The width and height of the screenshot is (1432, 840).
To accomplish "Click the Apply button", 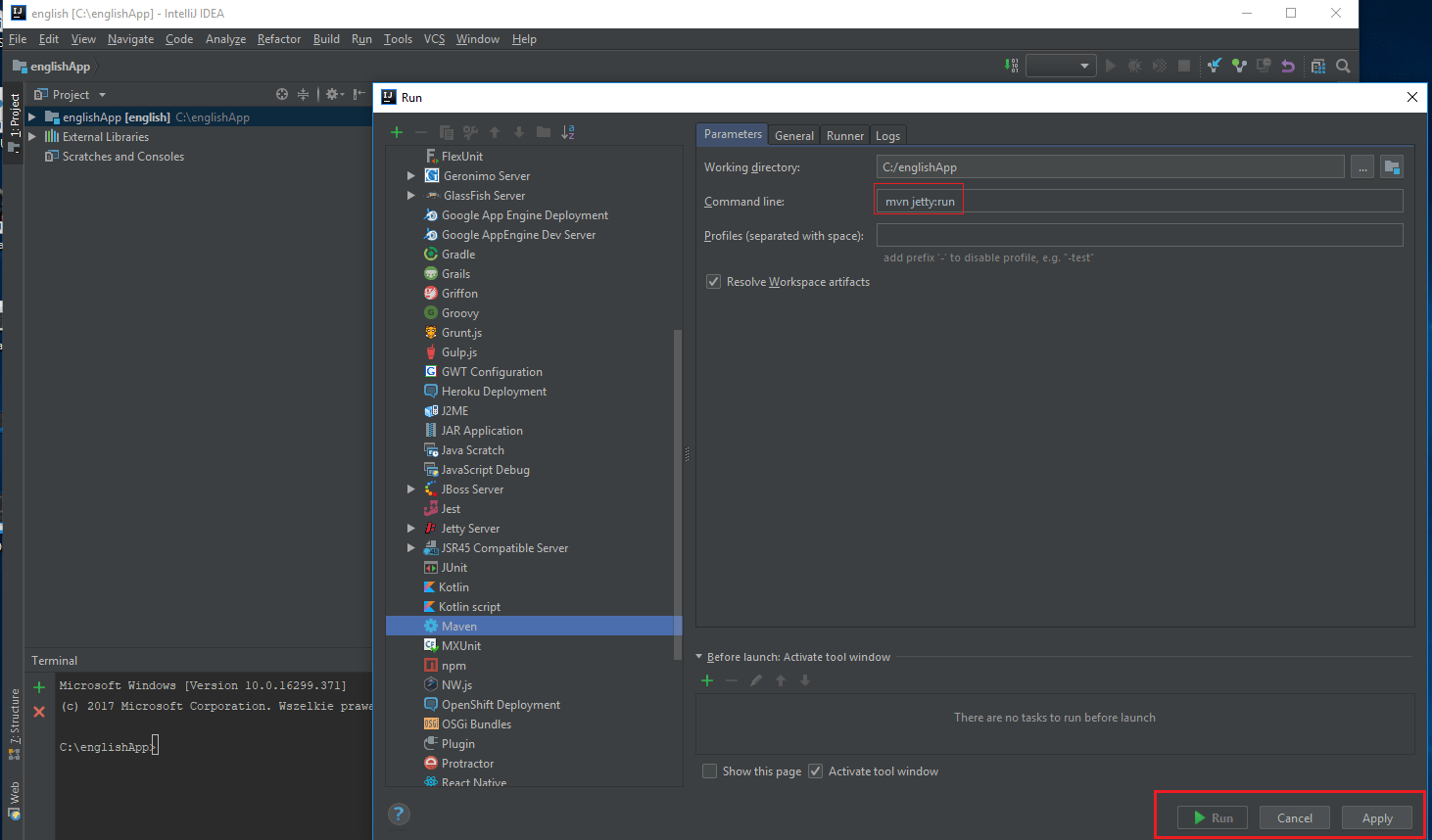I will tap(1376, 817).
